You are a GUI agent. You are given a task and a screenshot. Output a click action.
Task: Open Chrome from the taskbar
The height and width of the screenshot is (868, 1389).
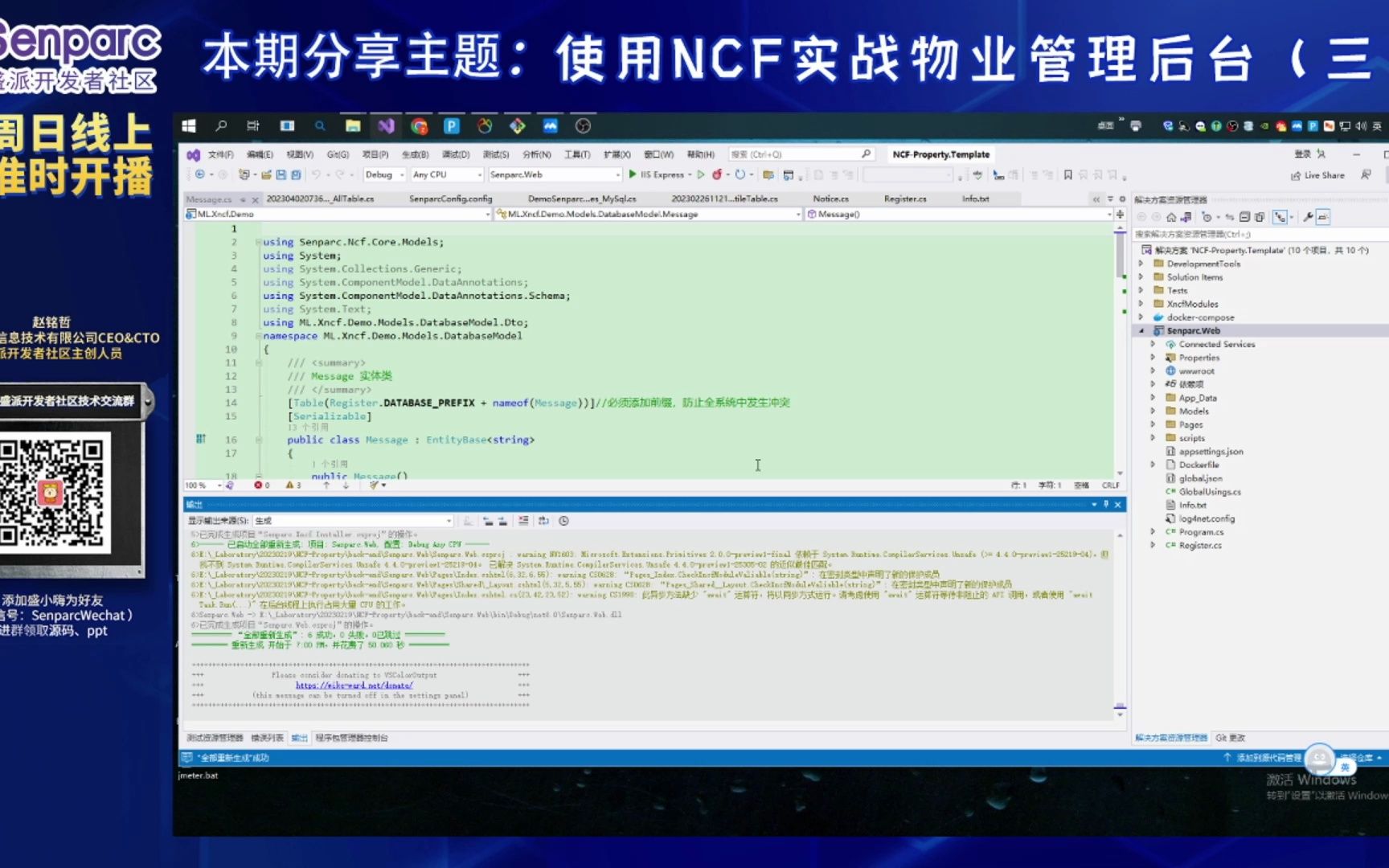[x=420, y=126]
